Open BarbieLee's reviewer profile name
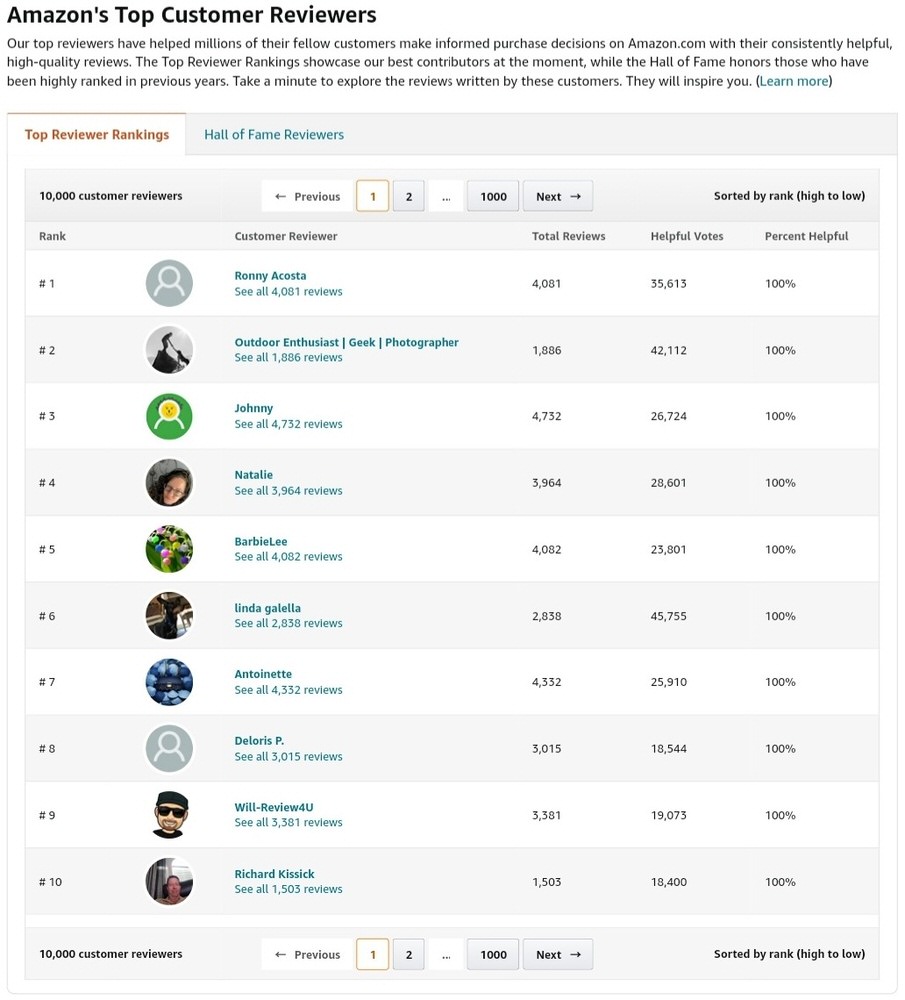The height and width of the screenshot is (1000, 905). click(x=261, y=541)
